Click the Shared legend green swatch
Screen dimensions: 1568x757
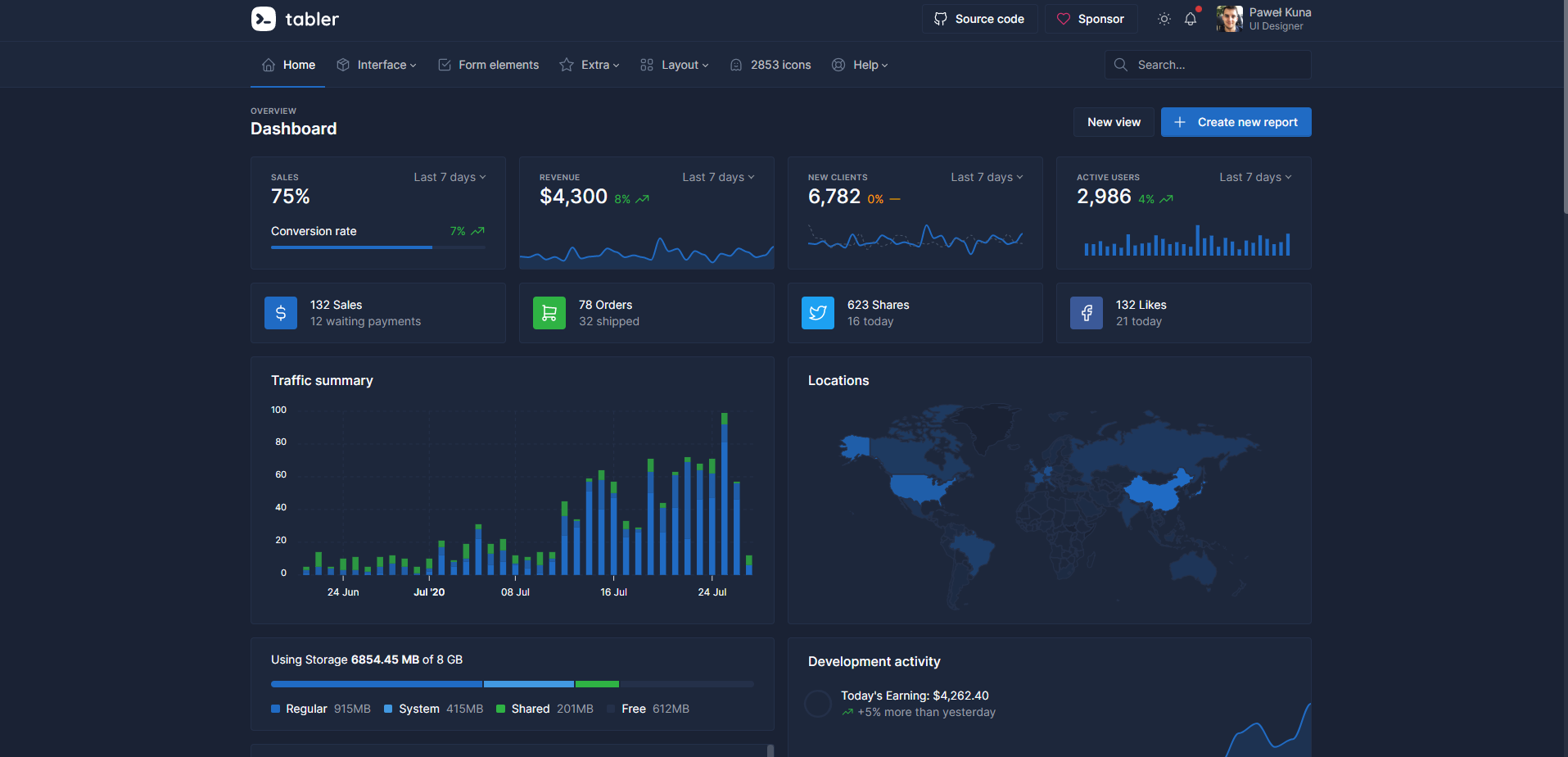(501, 709)
